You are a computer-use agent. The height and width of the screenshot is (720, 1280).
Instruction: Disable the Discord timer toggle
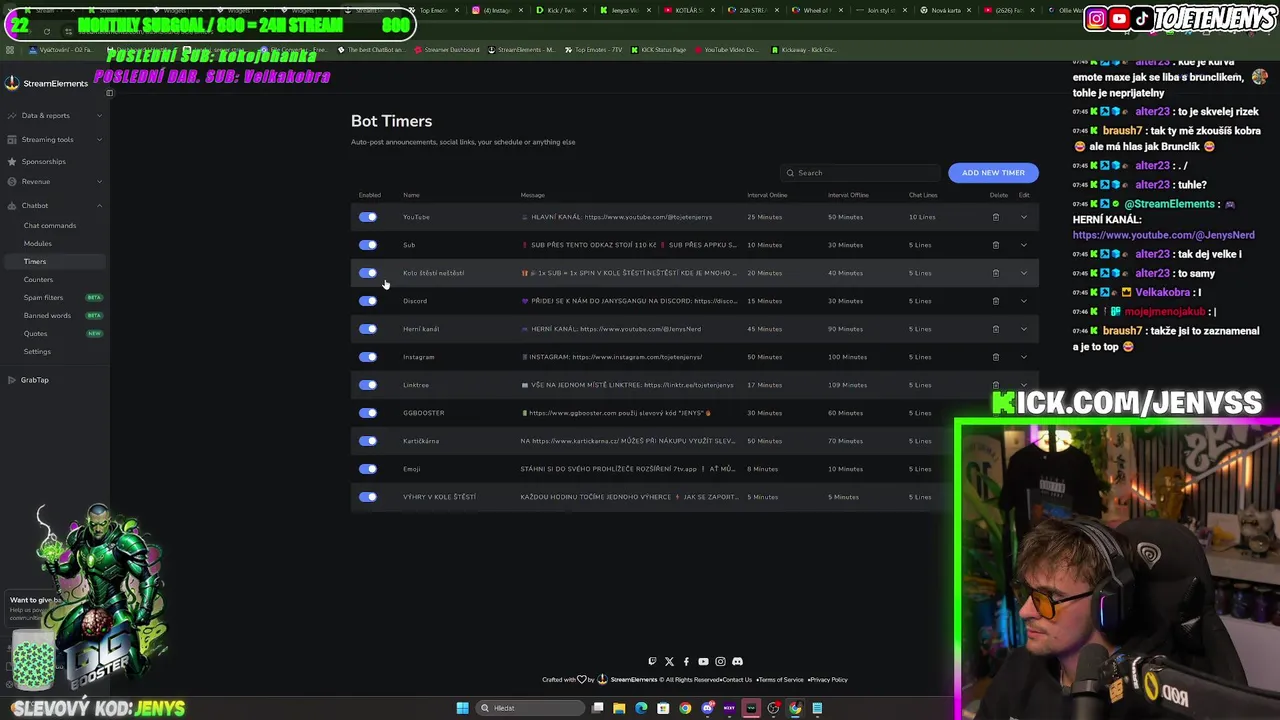[x=368, y=301]
